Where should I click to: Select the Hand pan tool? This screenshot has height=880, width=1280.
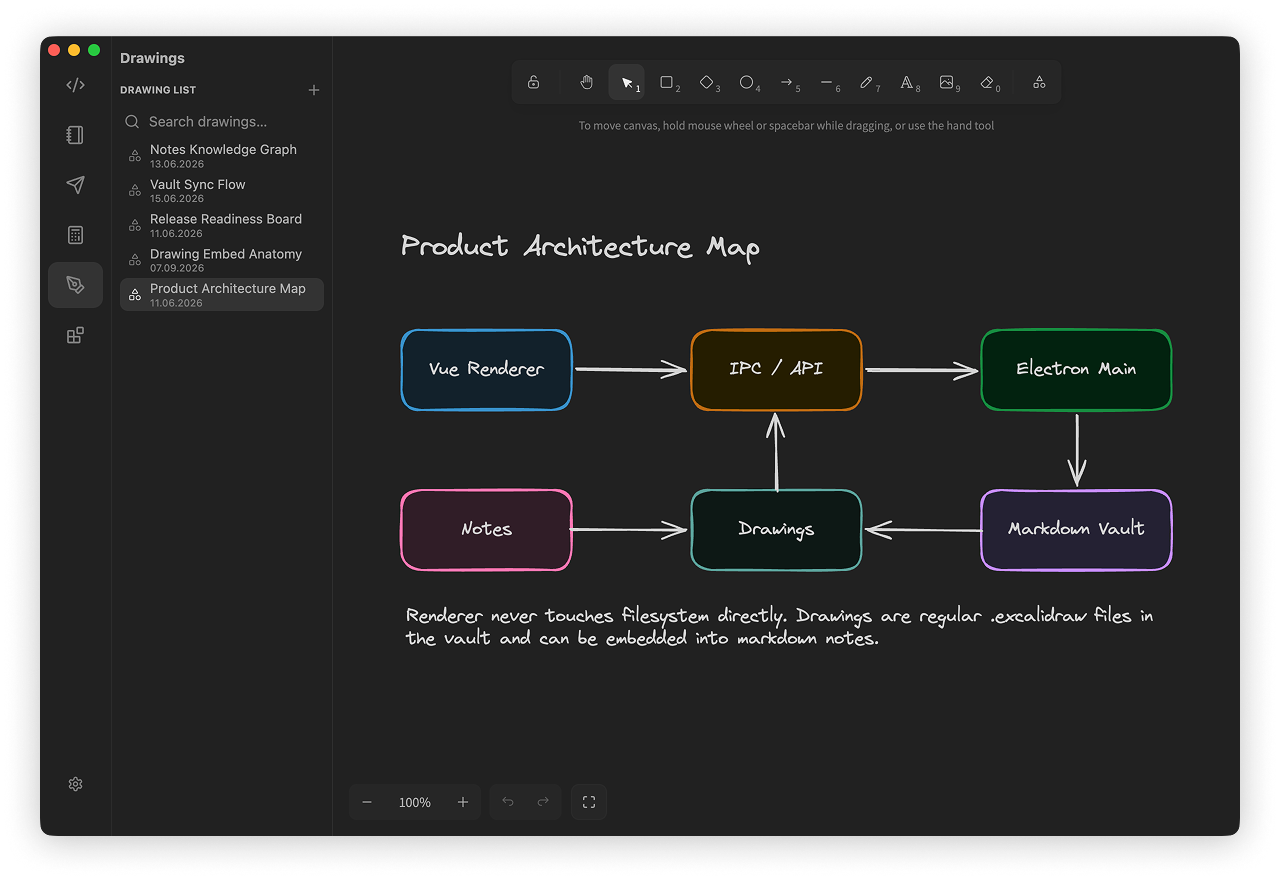coord(587,82)
